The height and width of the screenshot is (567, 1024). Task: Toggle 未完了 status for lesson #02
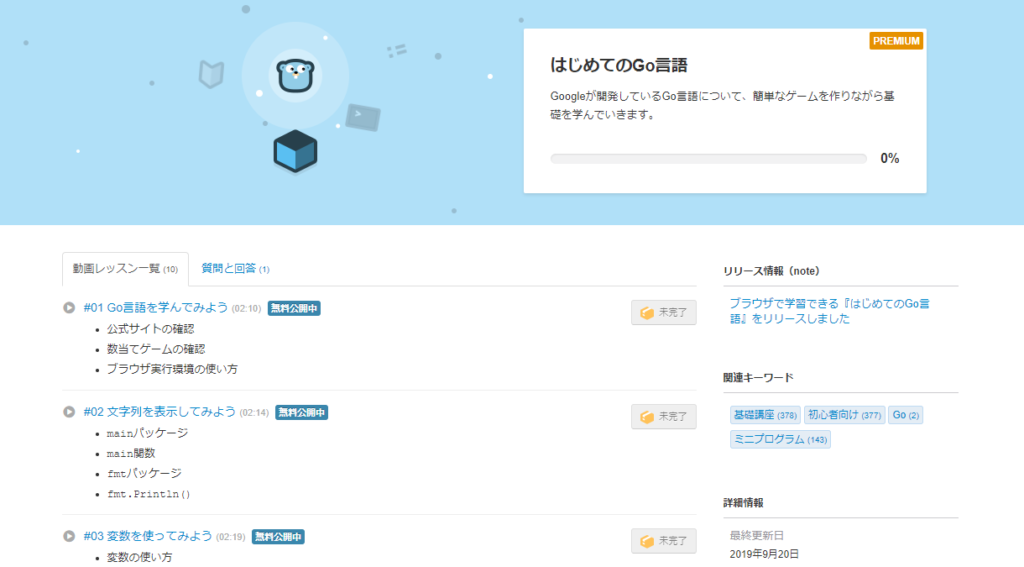pyautogui.click(x=664, y=416)
